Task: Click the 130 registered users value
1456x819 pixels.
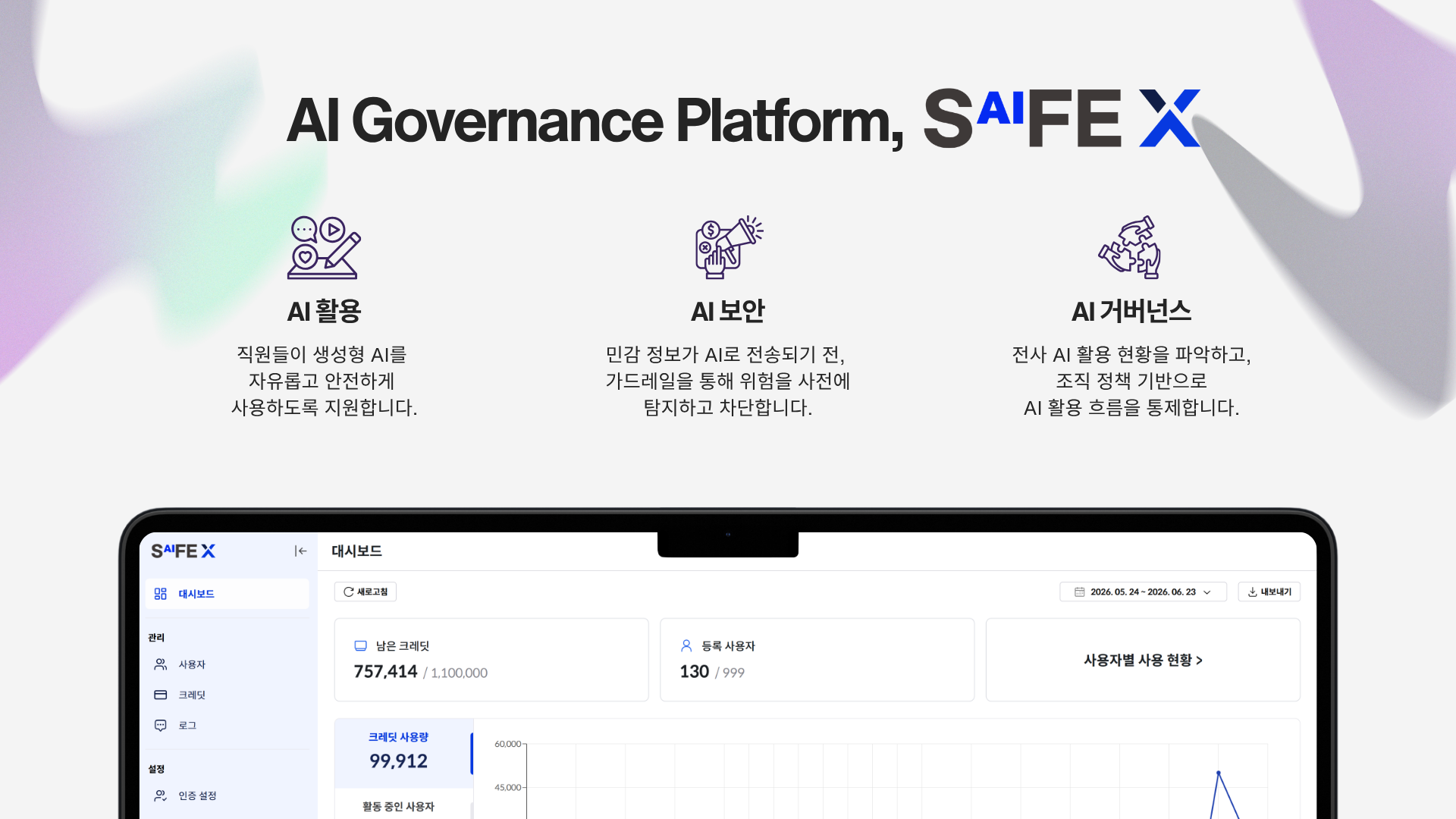Action: click(694, 672)
